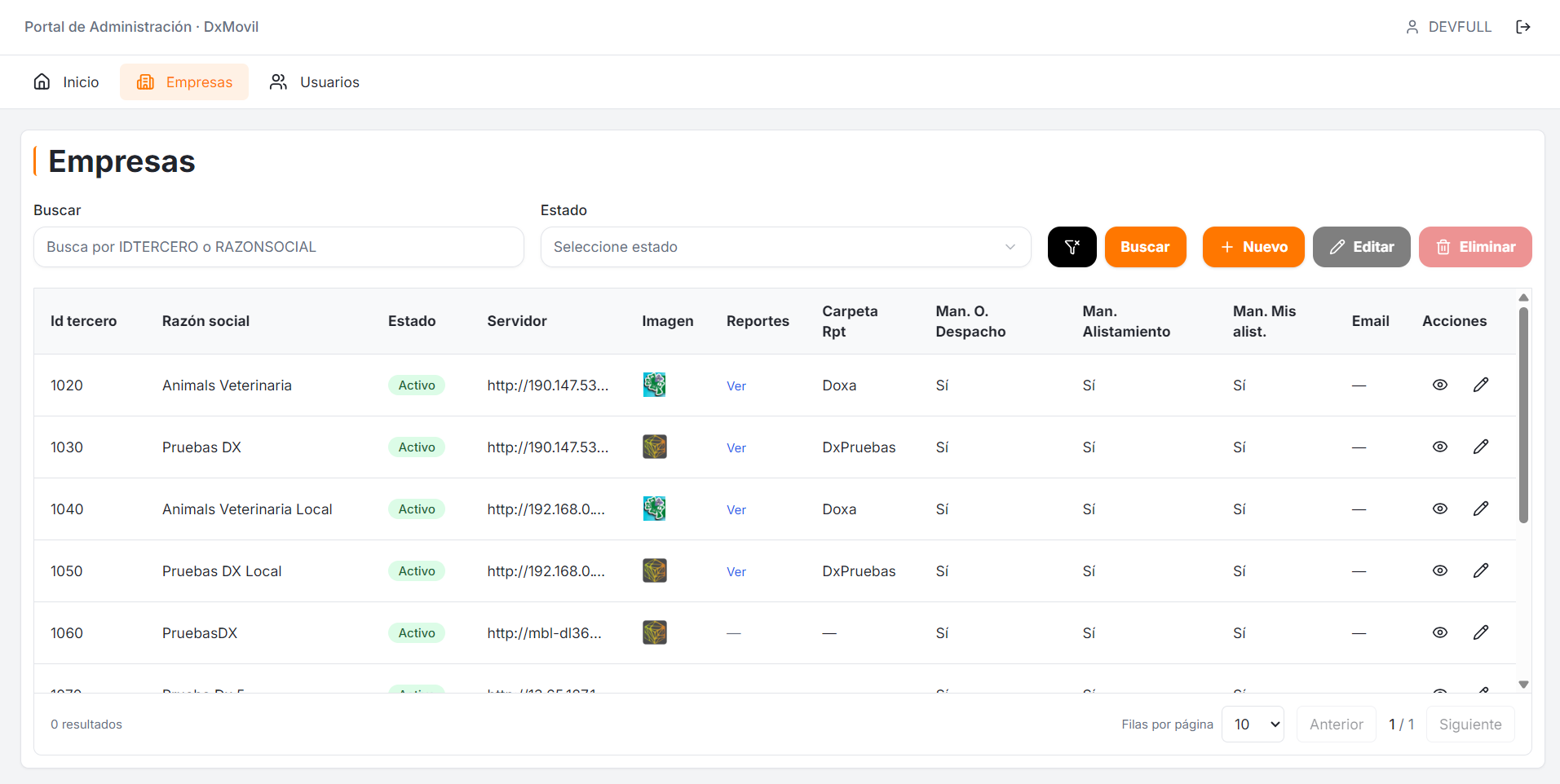Edit Pruebas DX row 1030 with pencil
The image size is (1560, 784).
click(x=1481, y=447)
